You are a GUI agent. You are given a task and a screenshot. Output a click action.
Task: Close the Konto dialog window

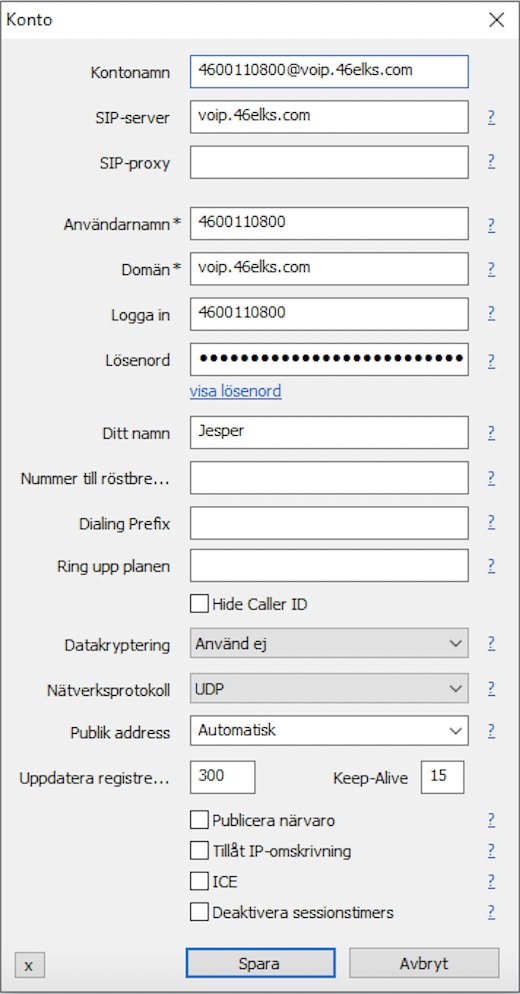coord(497,20)
